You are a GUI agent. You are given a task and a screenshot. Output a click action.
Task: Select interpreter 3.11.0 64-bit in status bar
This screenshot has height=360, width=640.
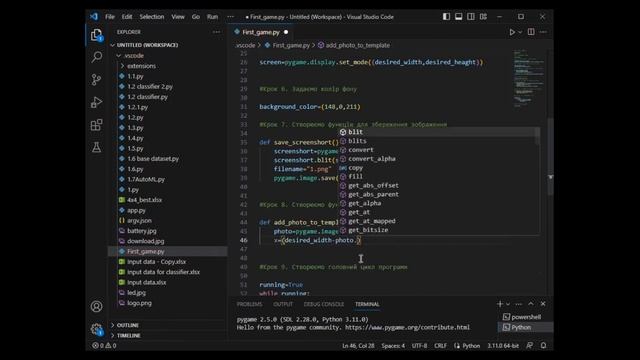[x=503, y=345]
